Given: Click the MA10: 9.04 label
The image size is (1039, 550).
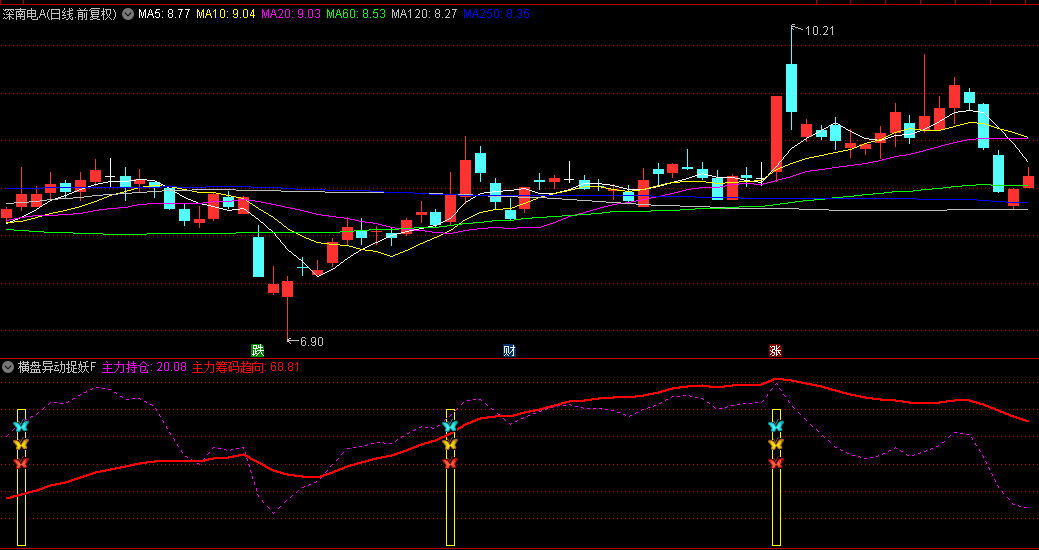Looking at the screenshot, I should pyautogui.click(x=226, y=14).
